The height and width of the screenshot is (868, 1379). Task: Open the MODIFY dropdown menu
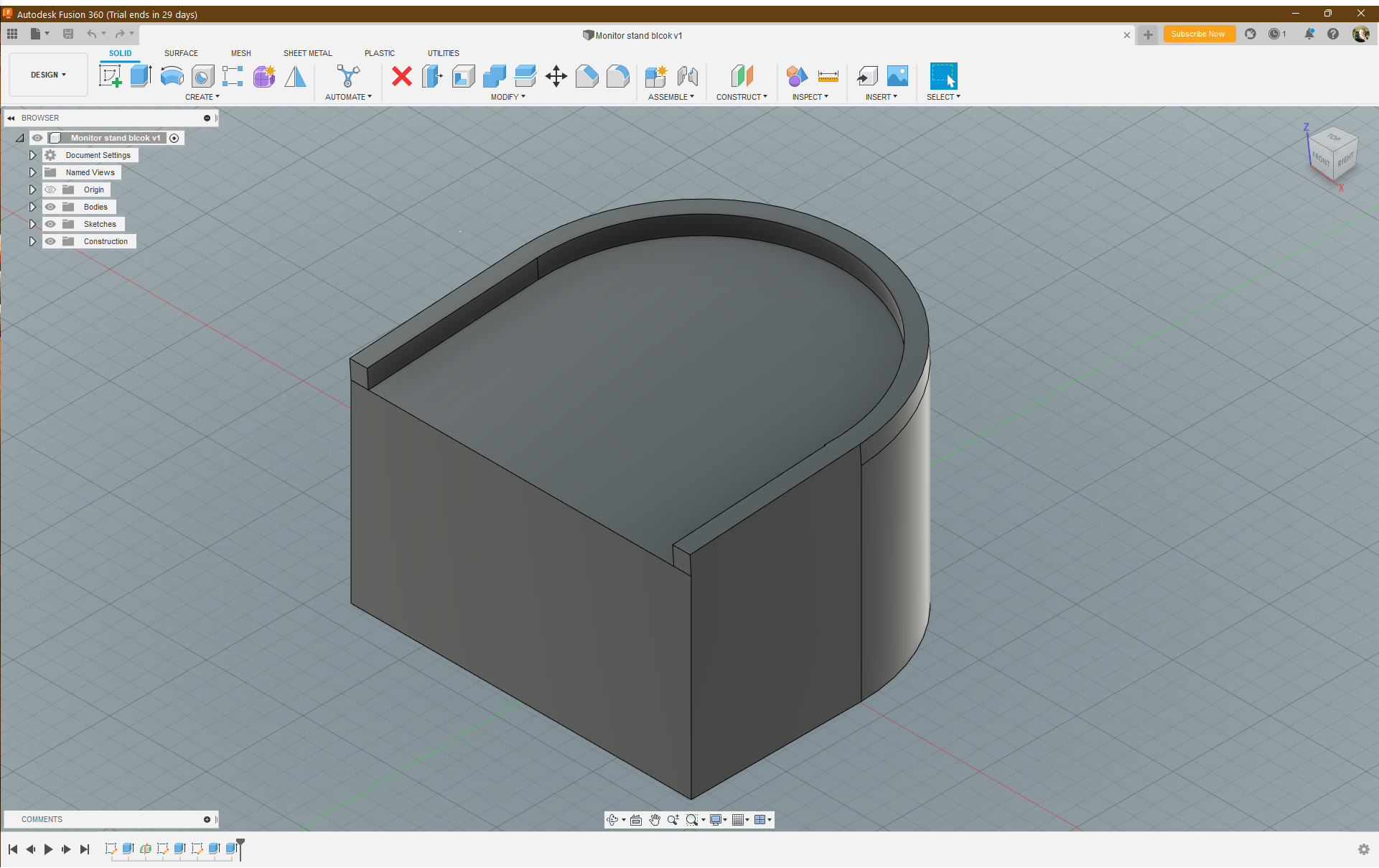coord(508,97)
